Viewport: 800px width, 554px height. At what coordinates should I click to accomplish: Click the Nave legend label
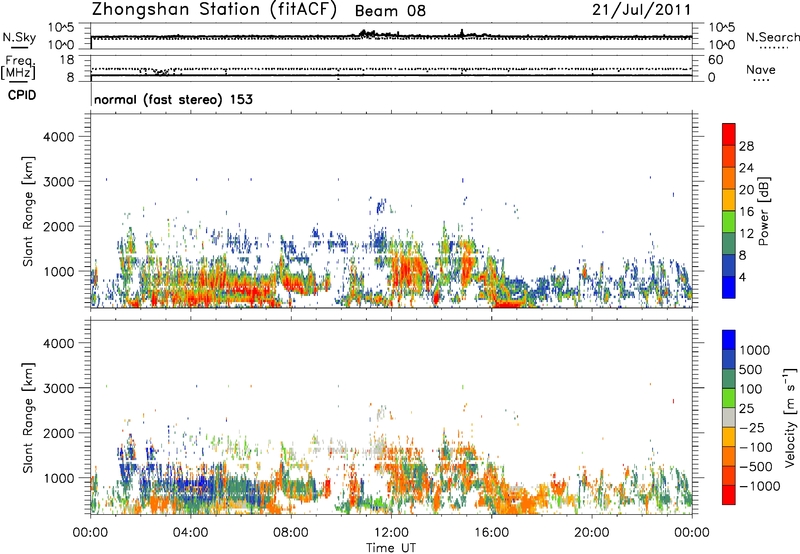(761, 69)
